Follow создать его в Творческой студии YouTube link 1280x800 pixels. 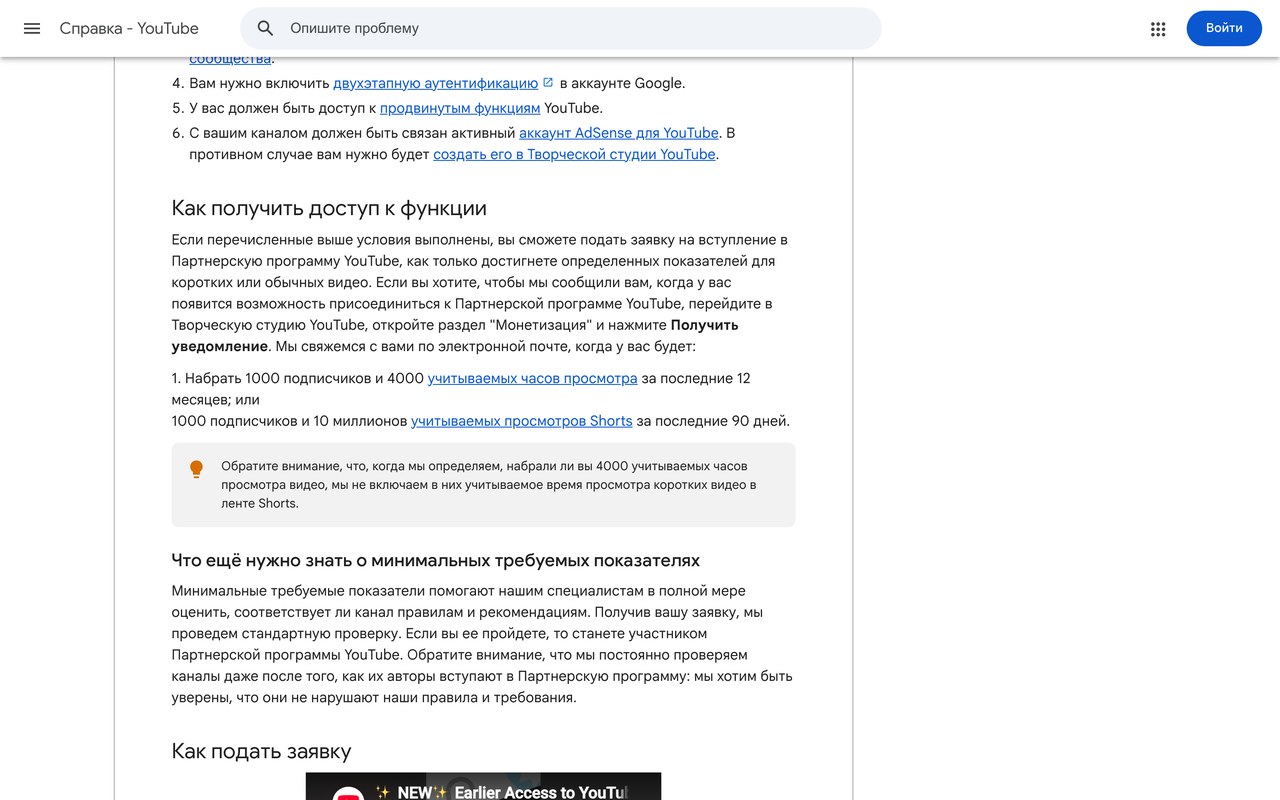[574, 154]
